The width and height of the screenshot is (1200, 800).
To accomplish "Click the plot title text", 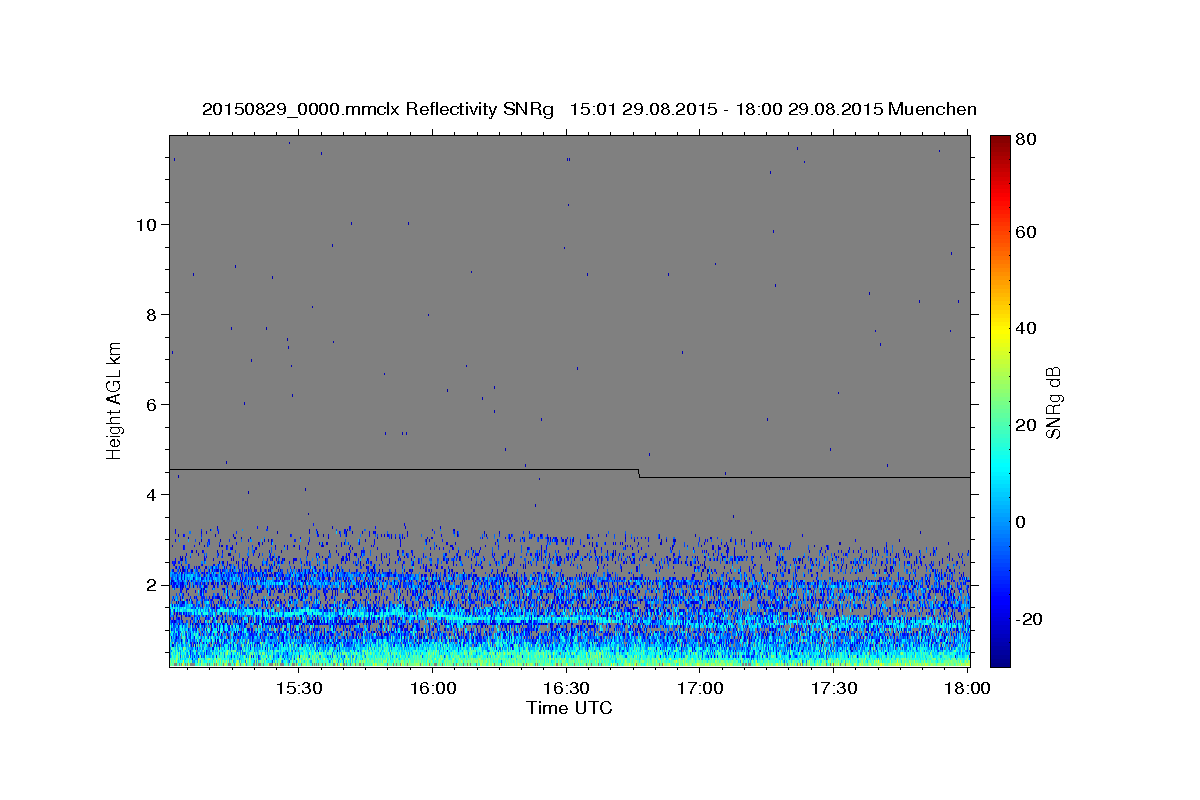I will [589, 110].
